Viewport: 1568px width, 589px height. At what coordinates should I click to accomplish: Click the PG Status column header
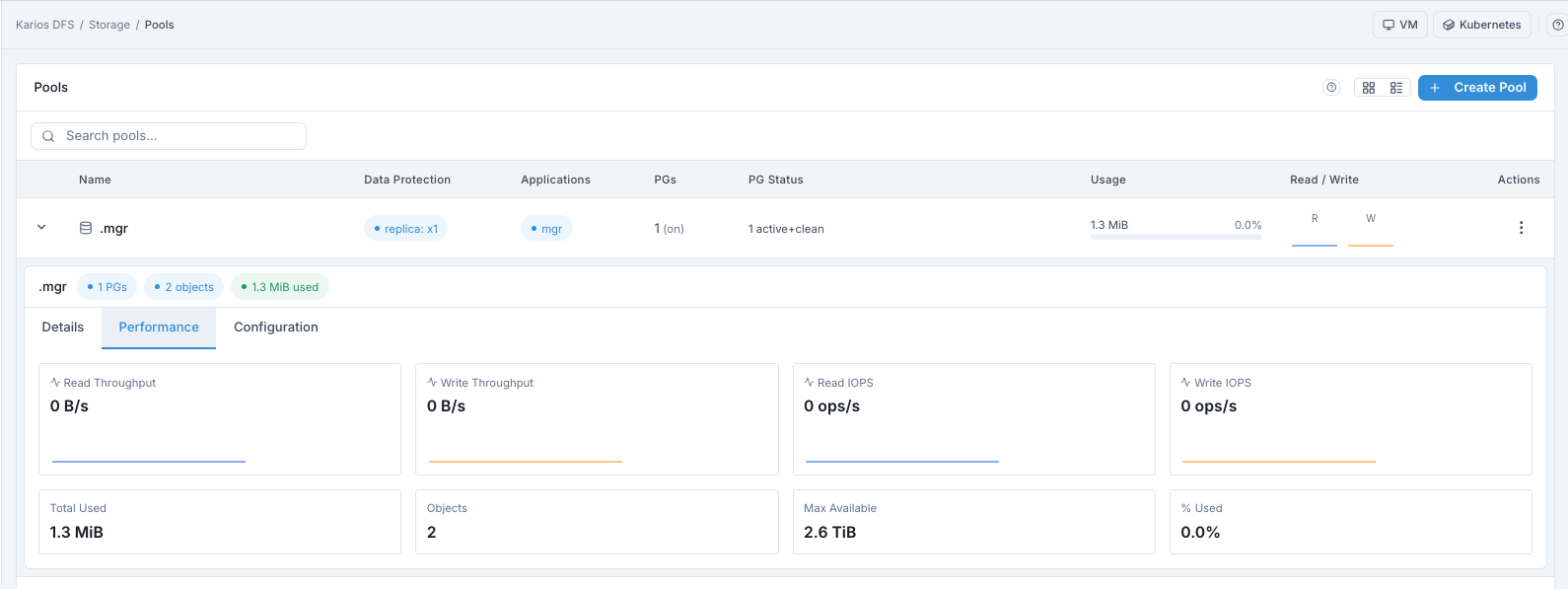[x=776, y=180]
